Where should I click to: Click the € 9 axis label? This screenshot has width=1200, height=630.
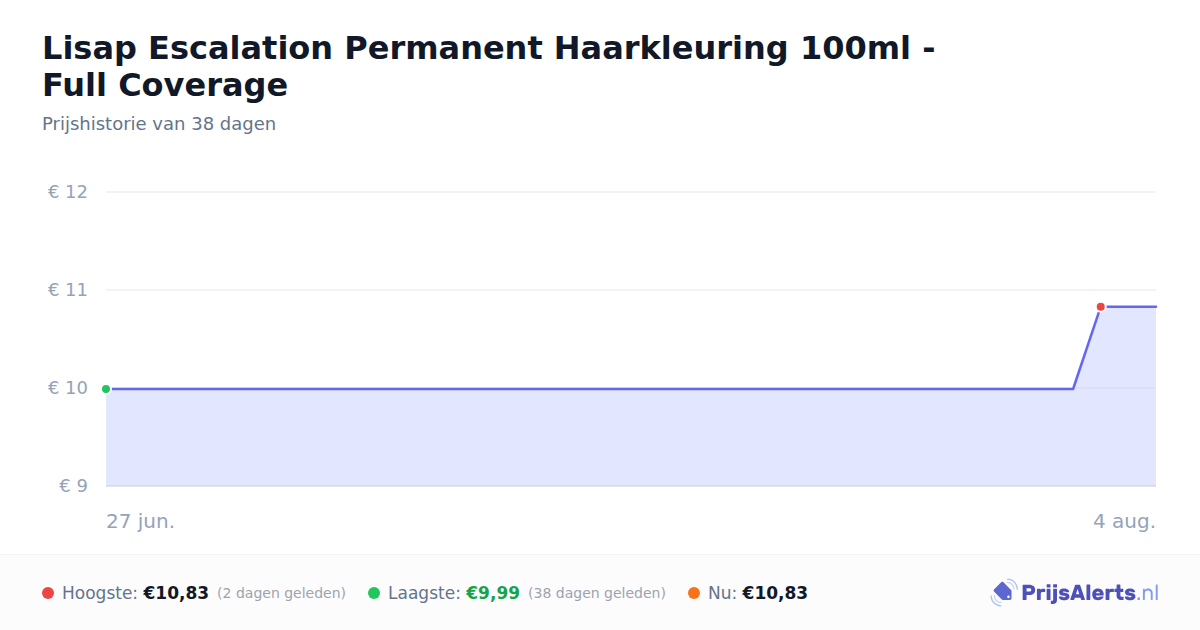(x=74, y=486)
